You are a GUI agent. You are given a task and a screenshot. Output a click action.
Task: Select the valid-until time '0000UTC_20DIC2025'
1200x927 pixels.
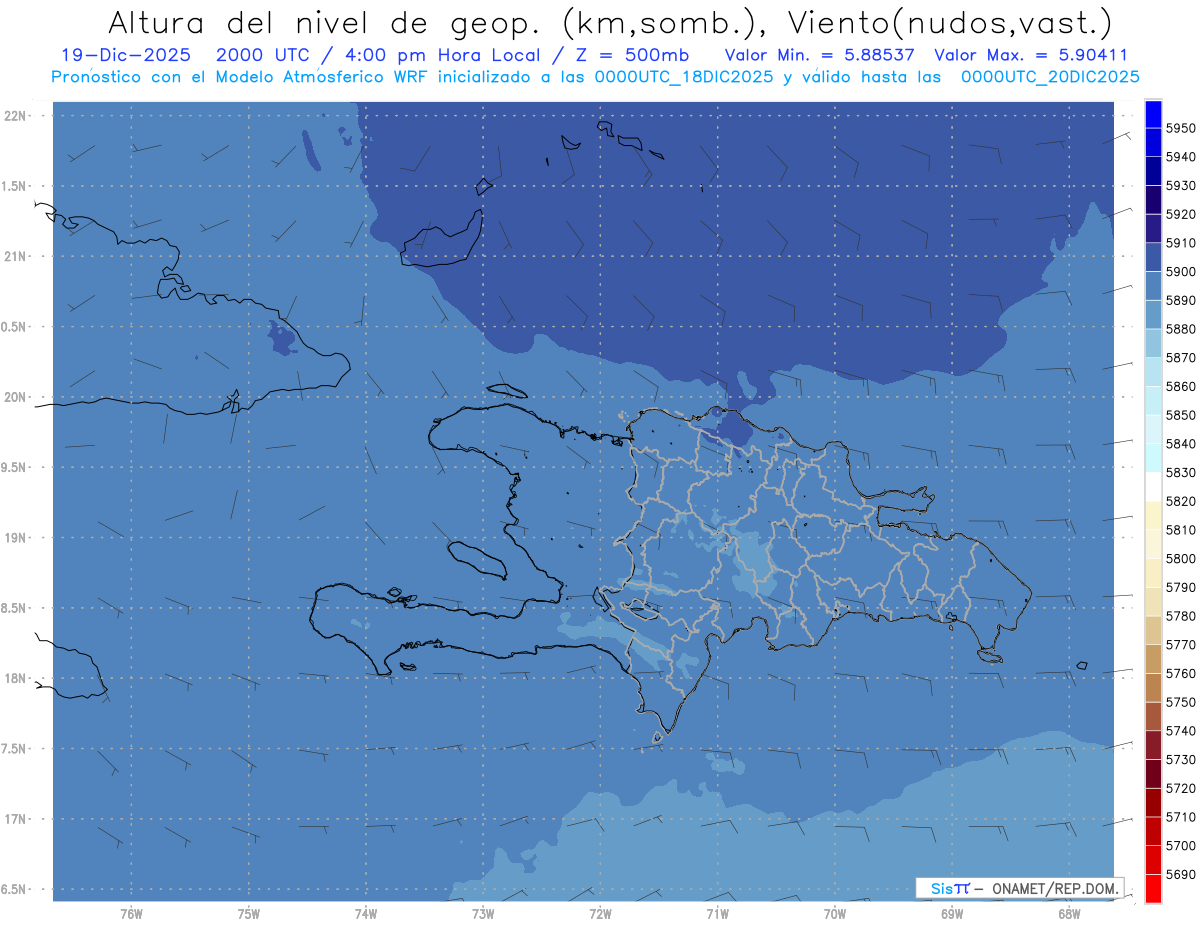(x=1049, y=76)
